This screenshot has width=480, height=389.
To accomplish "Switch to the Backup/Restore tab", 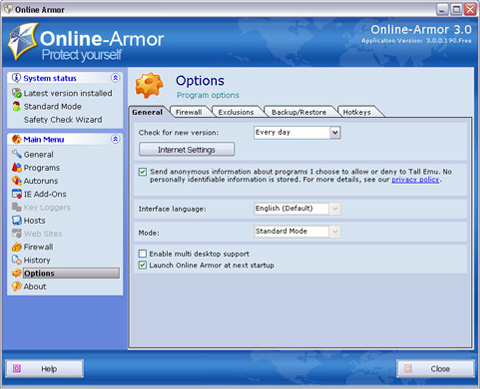I will click(299, 112).
